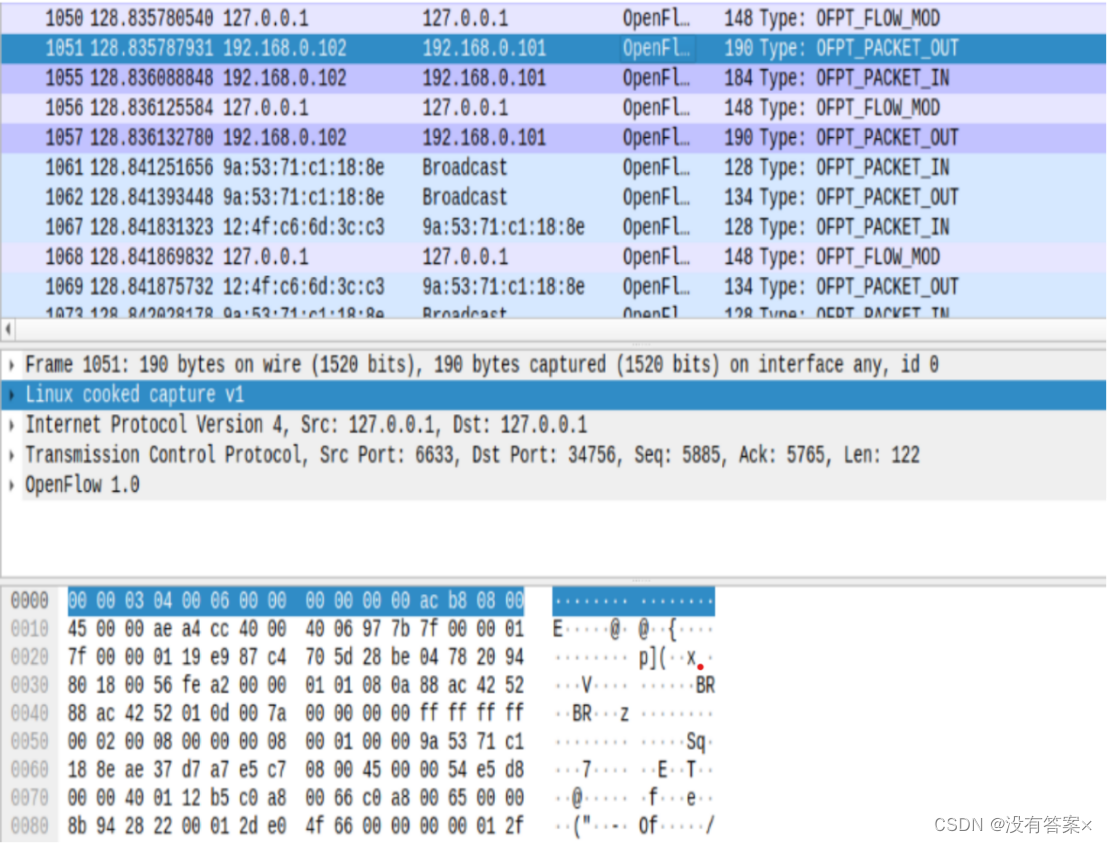Click the left arrow of the horizontal scrollbar
Viewport: 1107px width, 843px height.
point(7,329)
